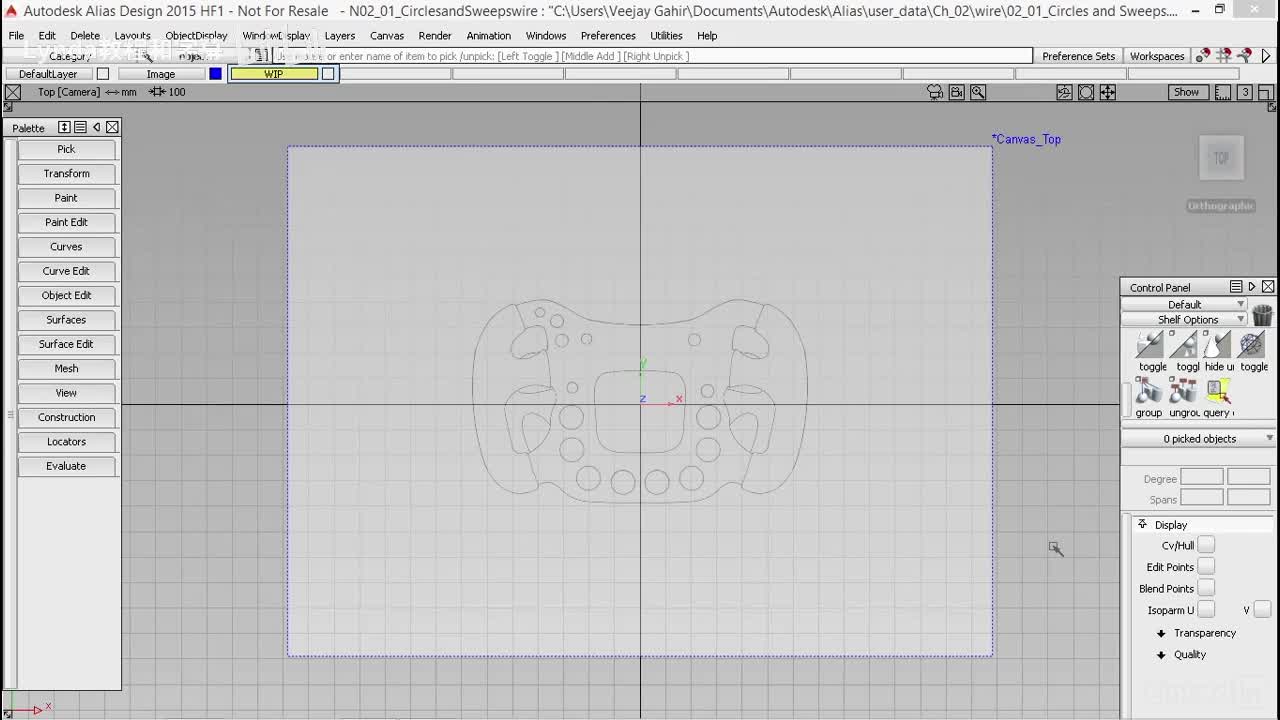Screen dimensions: 1280x720
Task: Open the Palette list menu icon
Action: point(80,127)
